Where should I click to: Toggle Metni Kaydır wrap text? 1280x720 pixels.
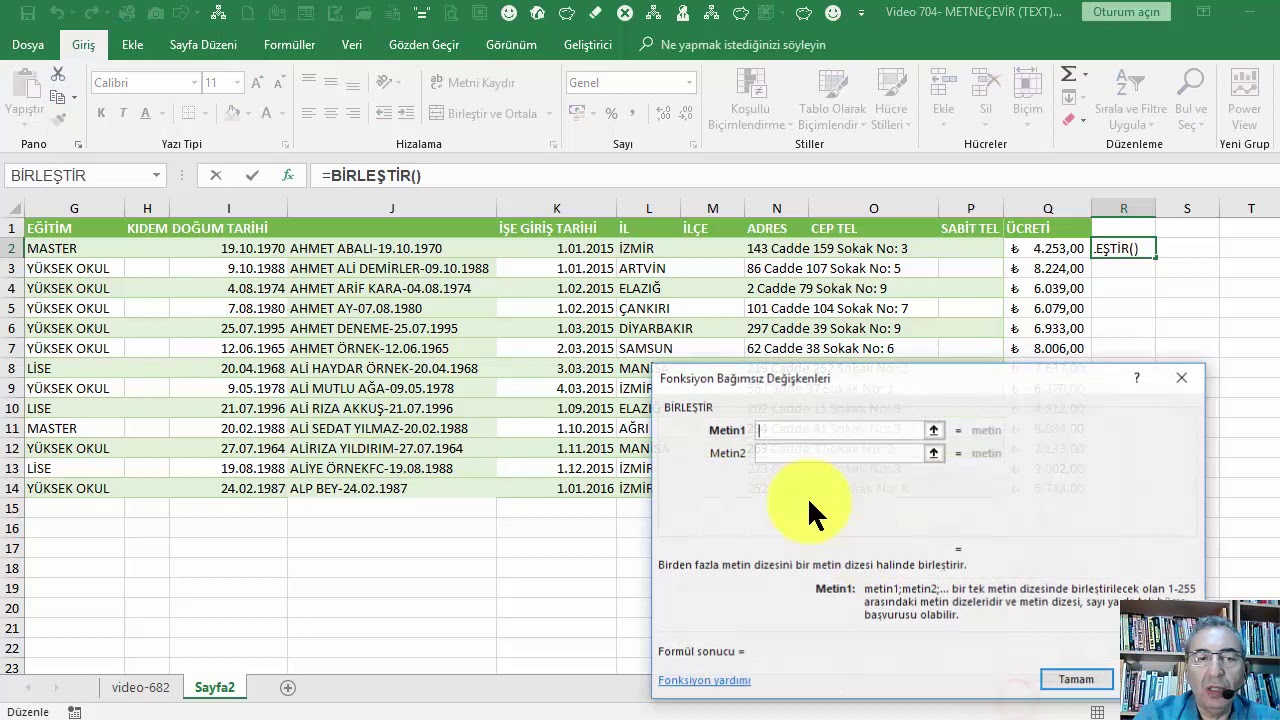pyautogui.click(x=473, y=83)
